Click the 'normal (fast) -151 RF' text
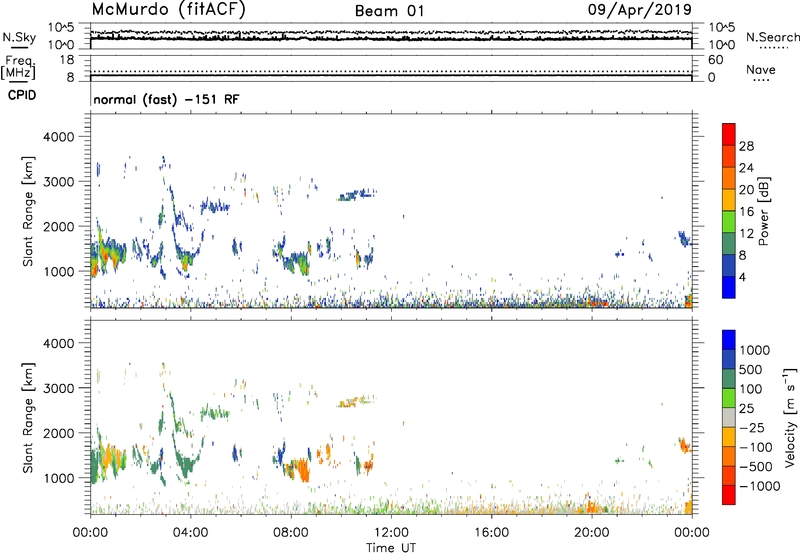Viewport: 800px width, 554px height. pos(166,99)
